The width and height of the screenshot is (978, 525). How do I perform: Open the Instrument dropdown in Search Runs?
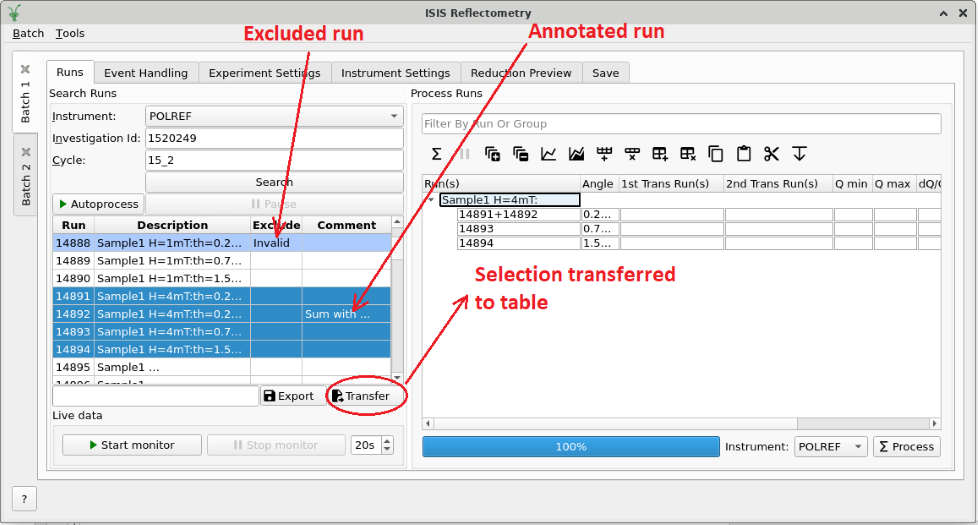pos(273,116)
